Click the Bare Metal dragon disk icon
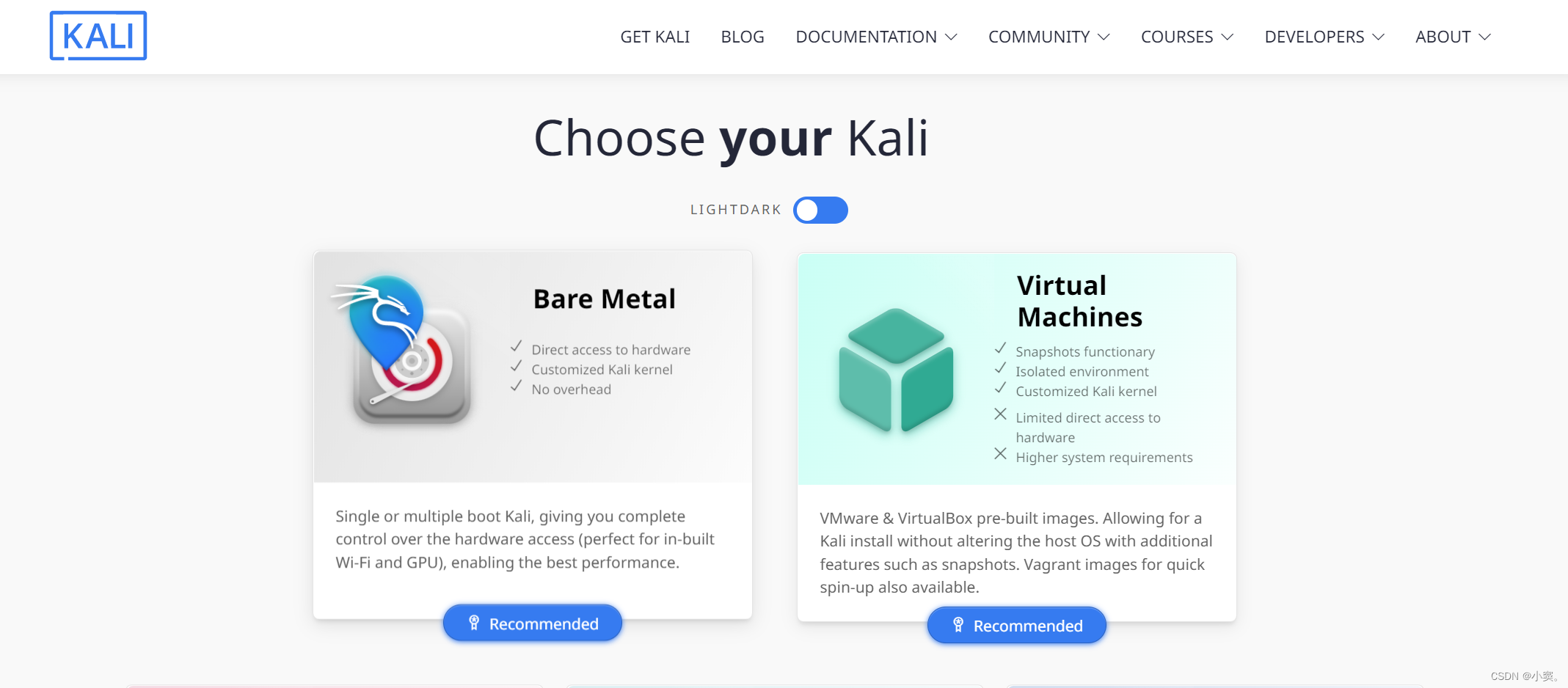 point(402,350)
